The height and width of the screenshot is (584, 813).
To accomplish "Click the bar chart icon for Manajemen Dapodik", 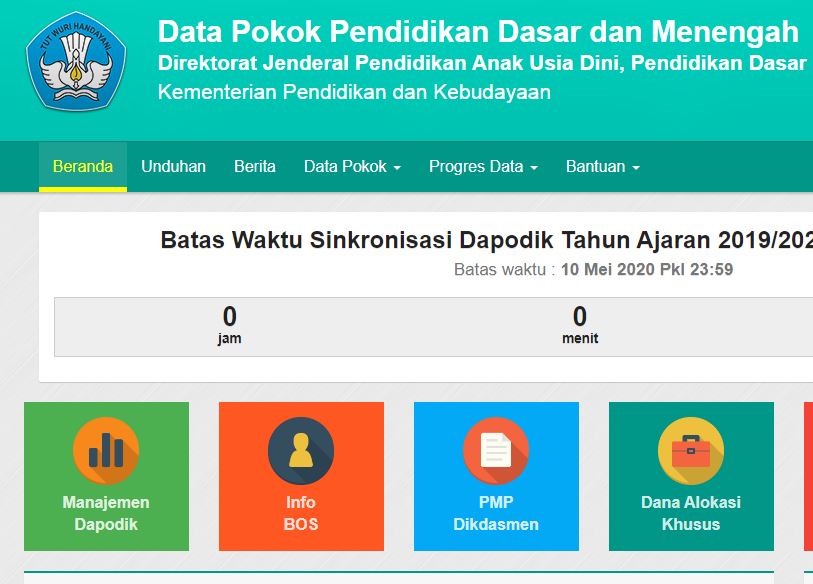I will point(106,451).
